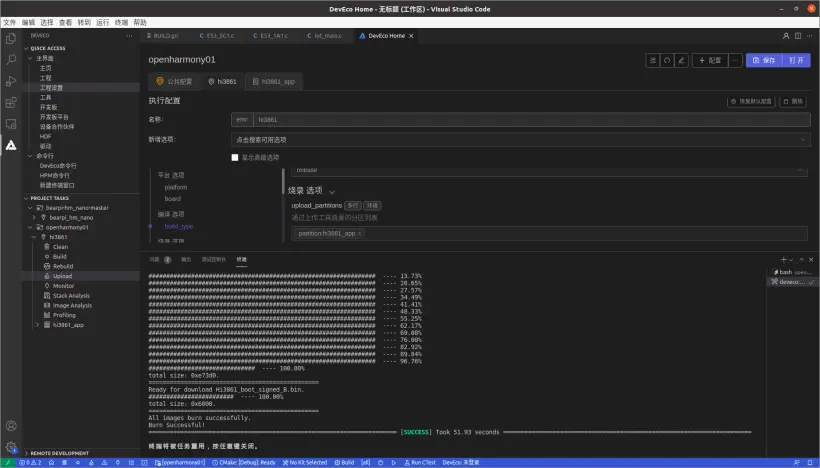Click the remote indicator in status bar
Image resolution: width=820 pixels, height=468 pixels.
click(8, 463)
